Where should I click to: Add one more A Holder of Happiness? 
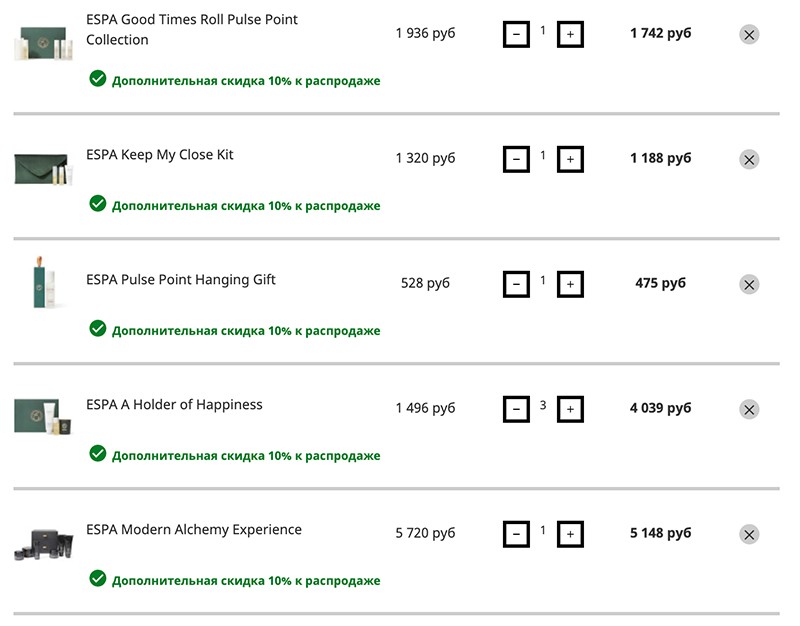tap(570, 409)
